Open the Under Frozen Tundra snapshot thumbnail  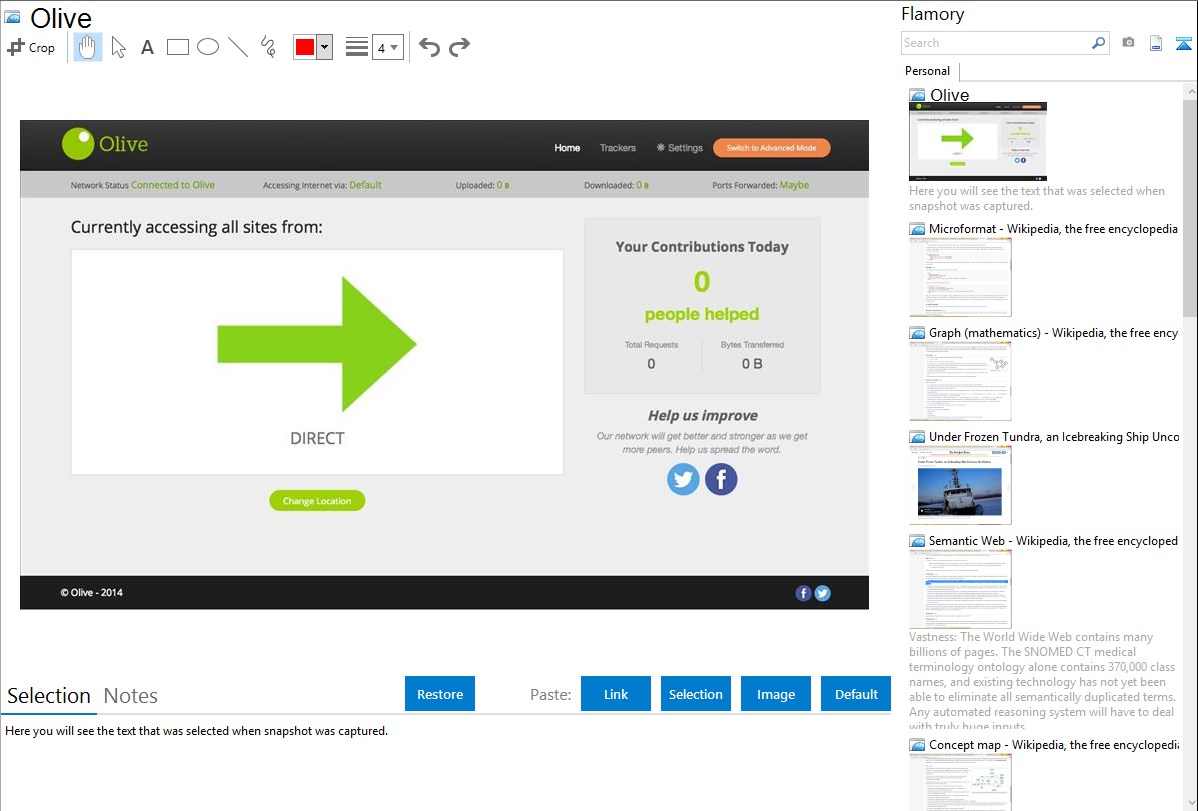point(960,485)
